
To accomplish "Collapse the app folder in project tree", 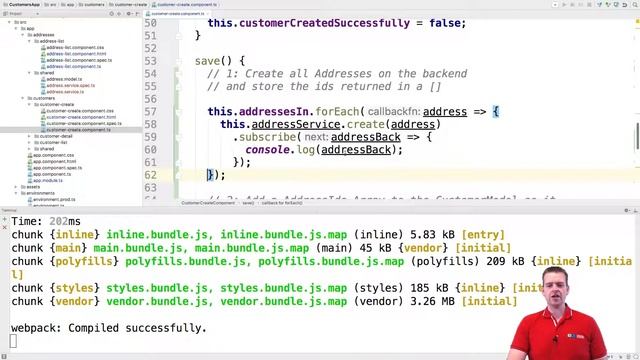I will click(16, 29).
